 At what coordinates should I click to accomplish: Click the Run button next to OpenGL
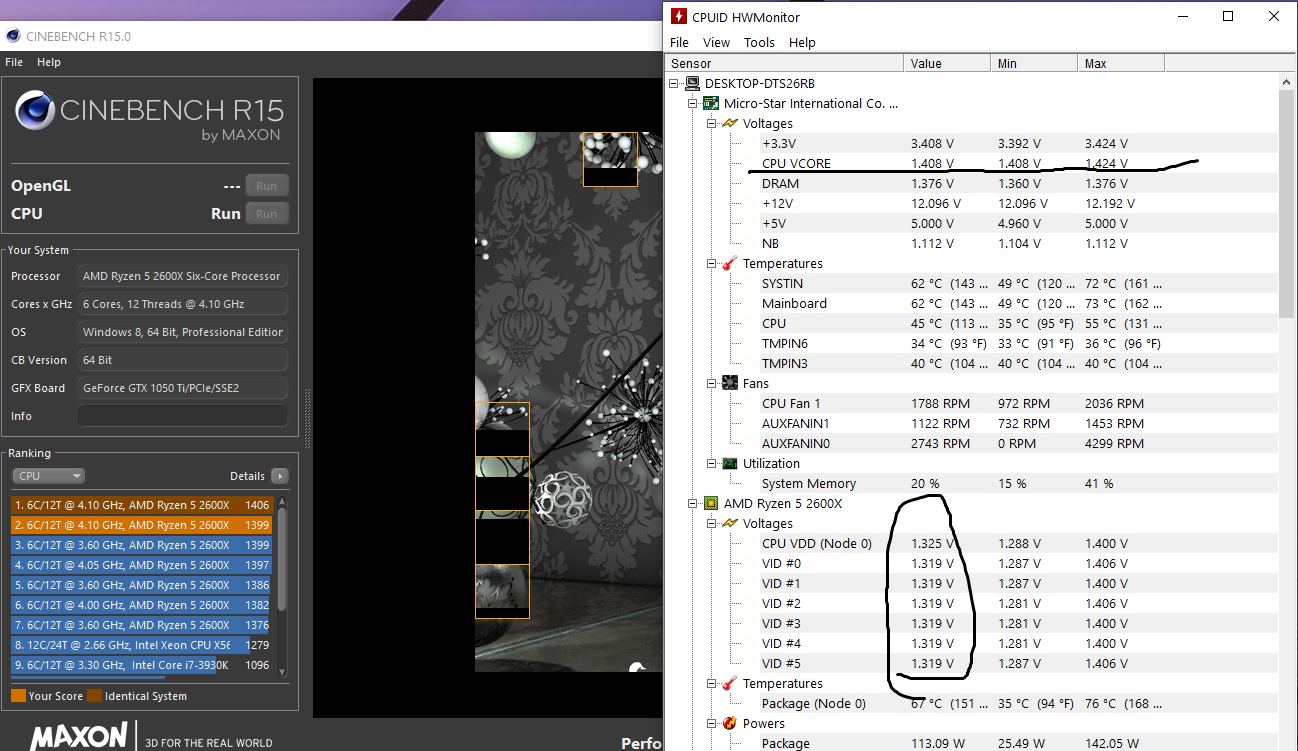tap(266, 186)
